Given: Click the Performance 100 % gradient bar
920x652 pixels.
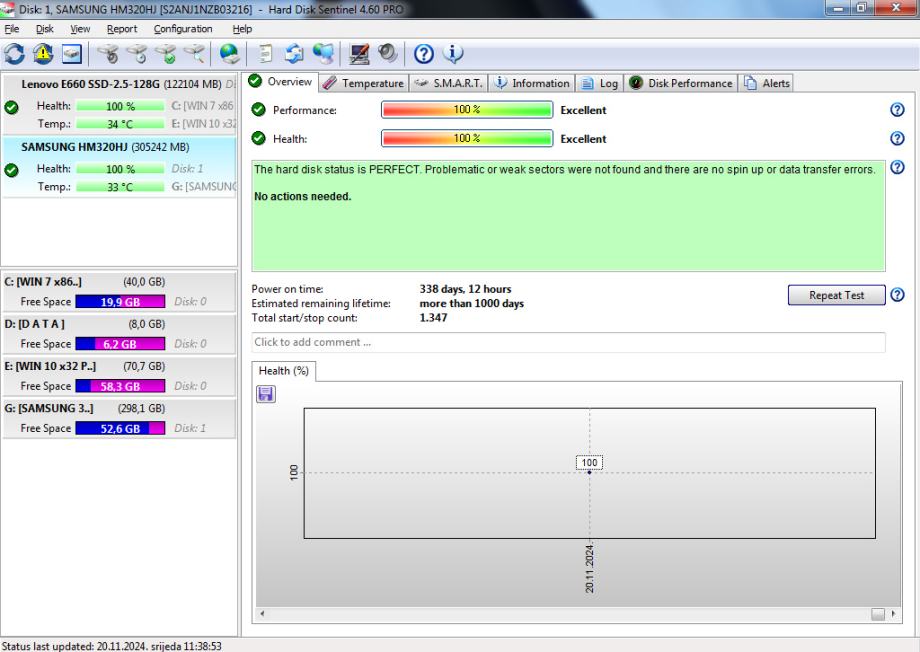Looking at the screenshot, I should pos(467,110).
